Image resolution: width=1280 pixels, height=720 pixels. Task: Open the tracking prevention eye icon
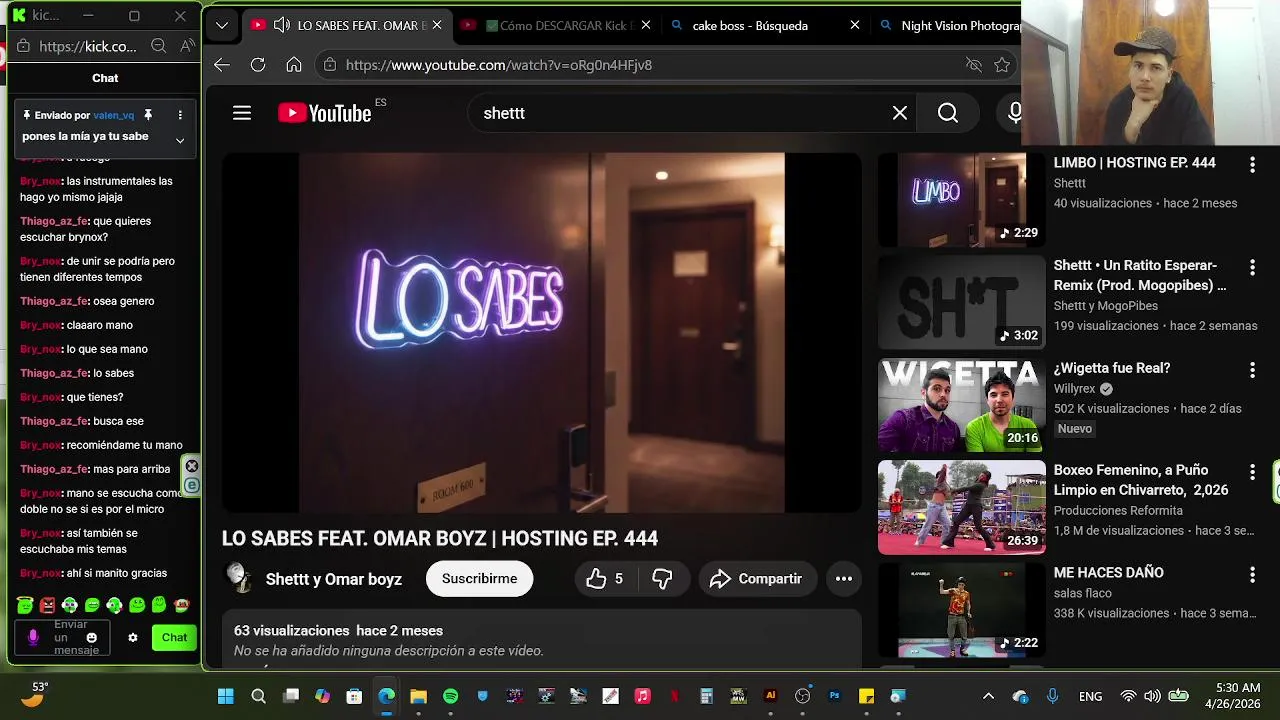pyautogui.click(x=973, y=65)
